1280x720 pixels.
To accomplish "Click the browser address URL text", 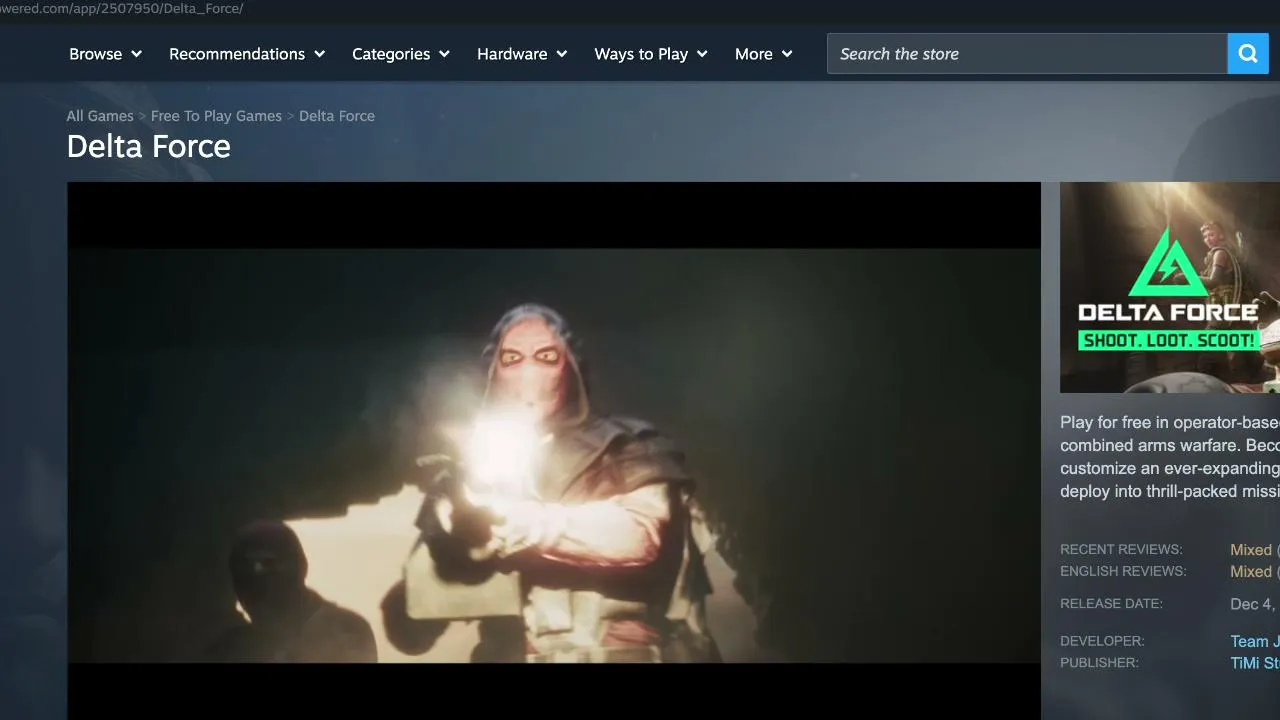I will 121,8.
